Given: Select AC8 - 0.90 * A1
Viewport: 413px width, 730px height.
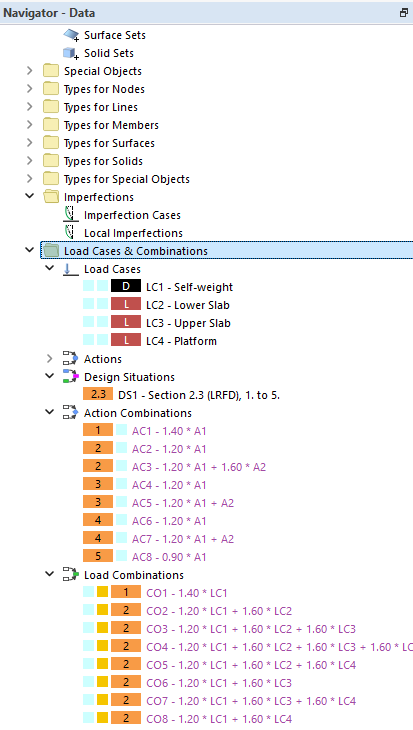Looking at the screenshot, I should (x=169, y=557).
